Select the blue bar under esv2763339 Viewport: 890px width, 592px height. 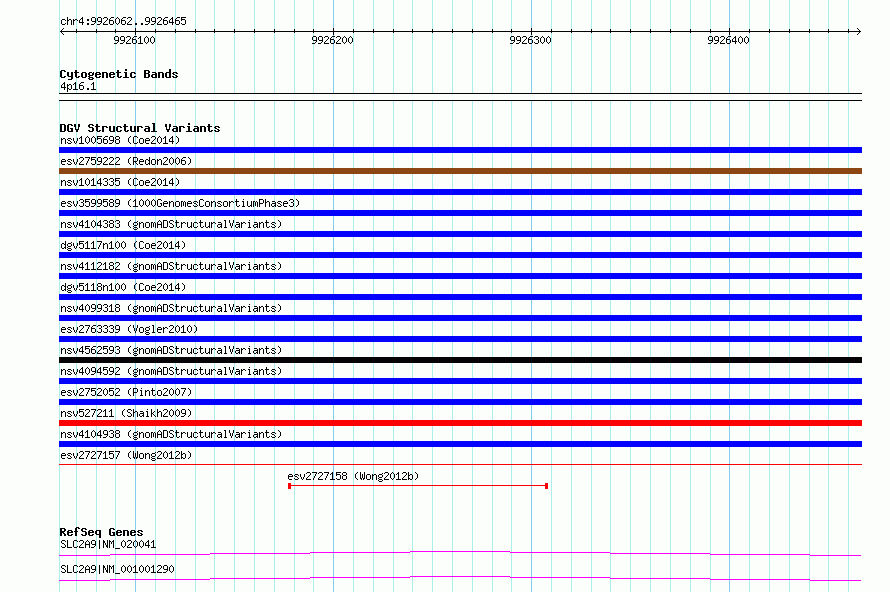coord(460,339)
